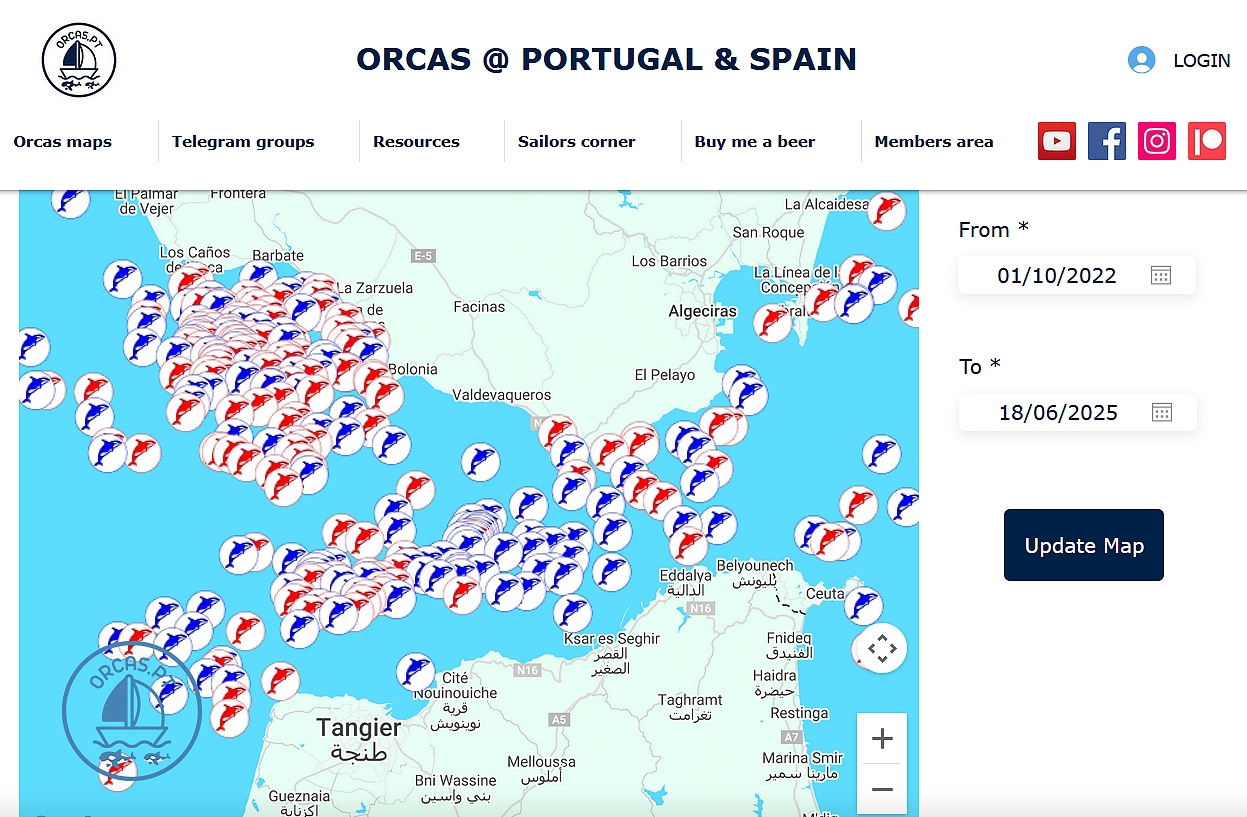Open the YouTube channel icon
The height and width of the screenshot is (817, 1247).
tap(1057, 141)
